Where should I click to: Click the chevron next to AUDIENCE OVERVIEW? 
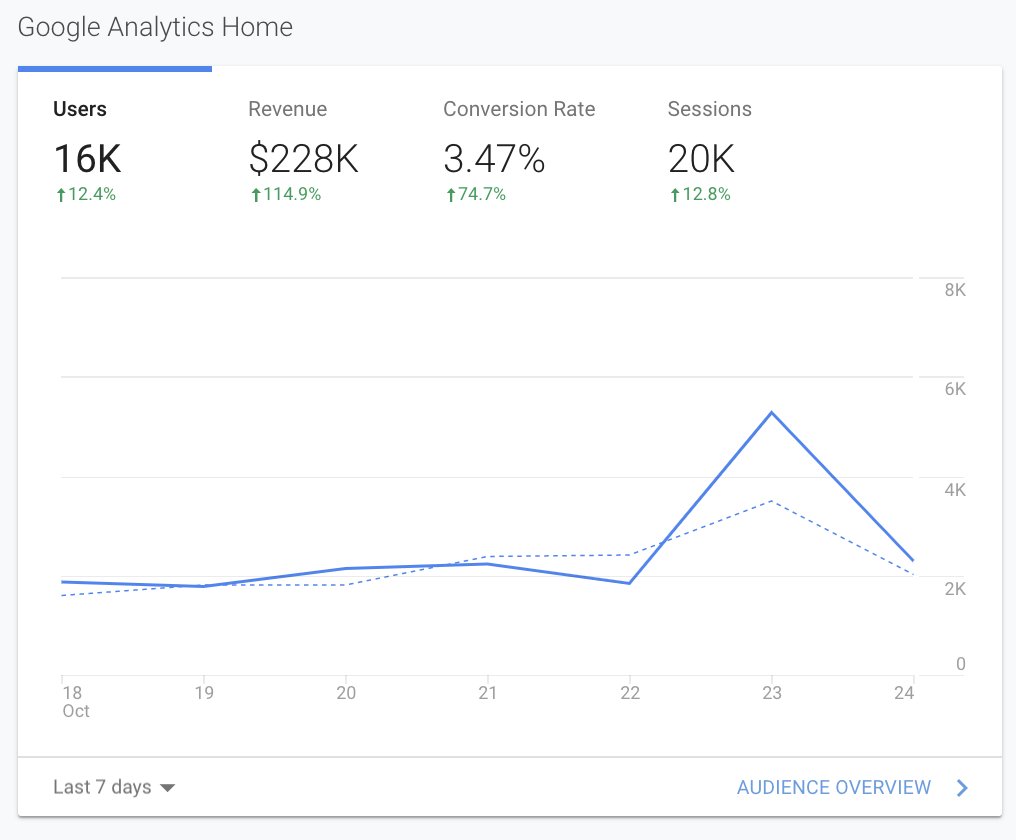962,788
